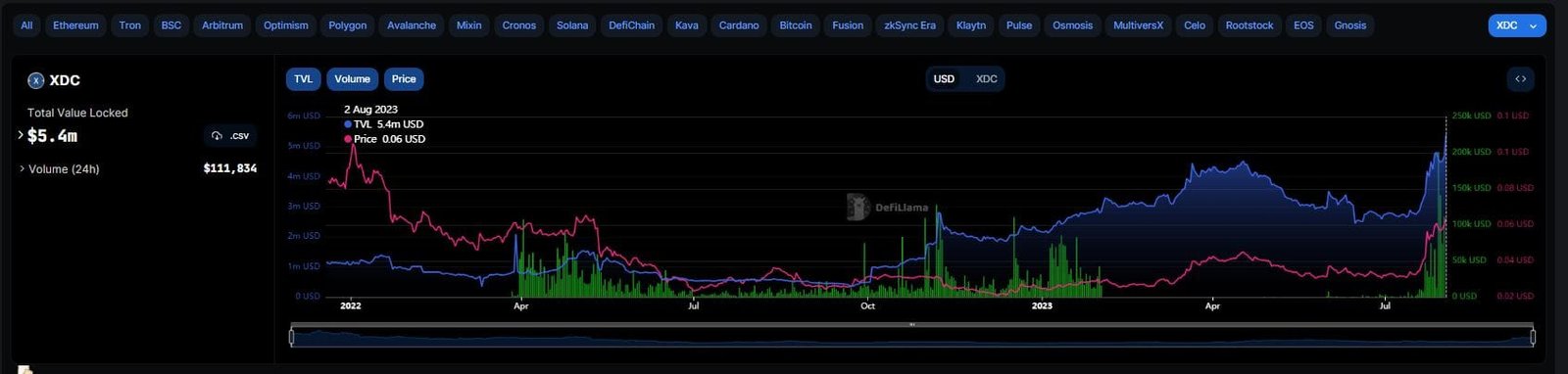Choose the Pulse chain

pyautogui.click(x=1019, y=25)
